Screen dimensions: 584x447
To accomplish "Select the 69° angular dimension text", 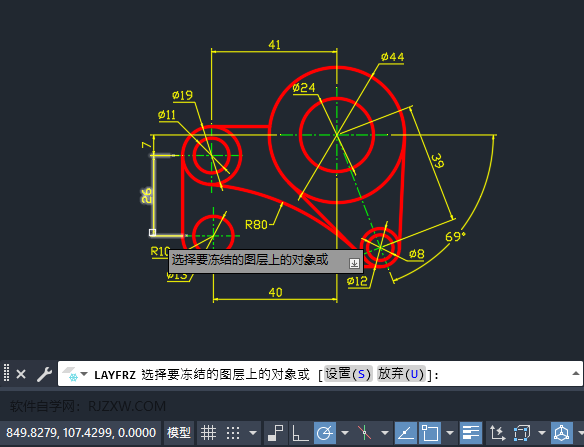I will click(456, 237).
